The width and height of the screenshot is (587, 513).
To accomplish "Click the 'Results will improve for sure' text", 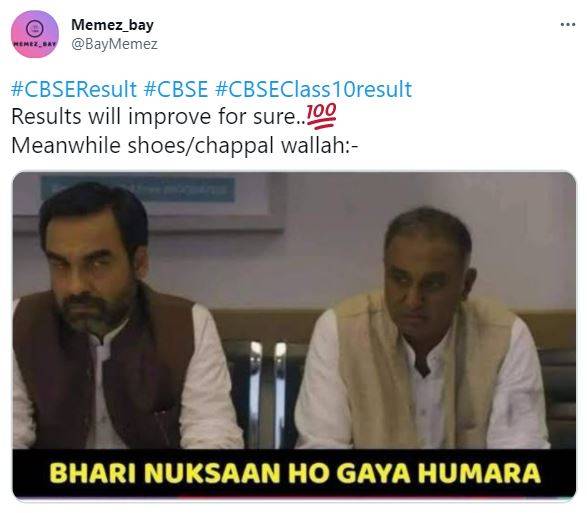I will coord(158,116).
